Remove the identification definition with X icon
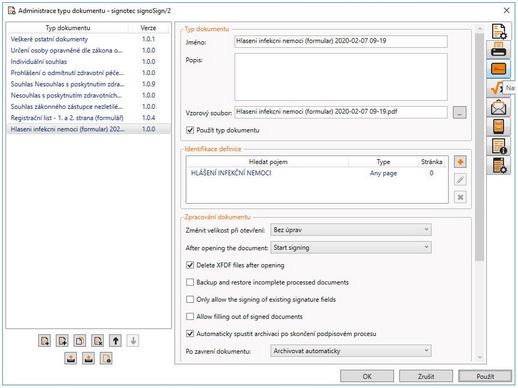This screenshot has width=518, height=388. pos(460,197)
